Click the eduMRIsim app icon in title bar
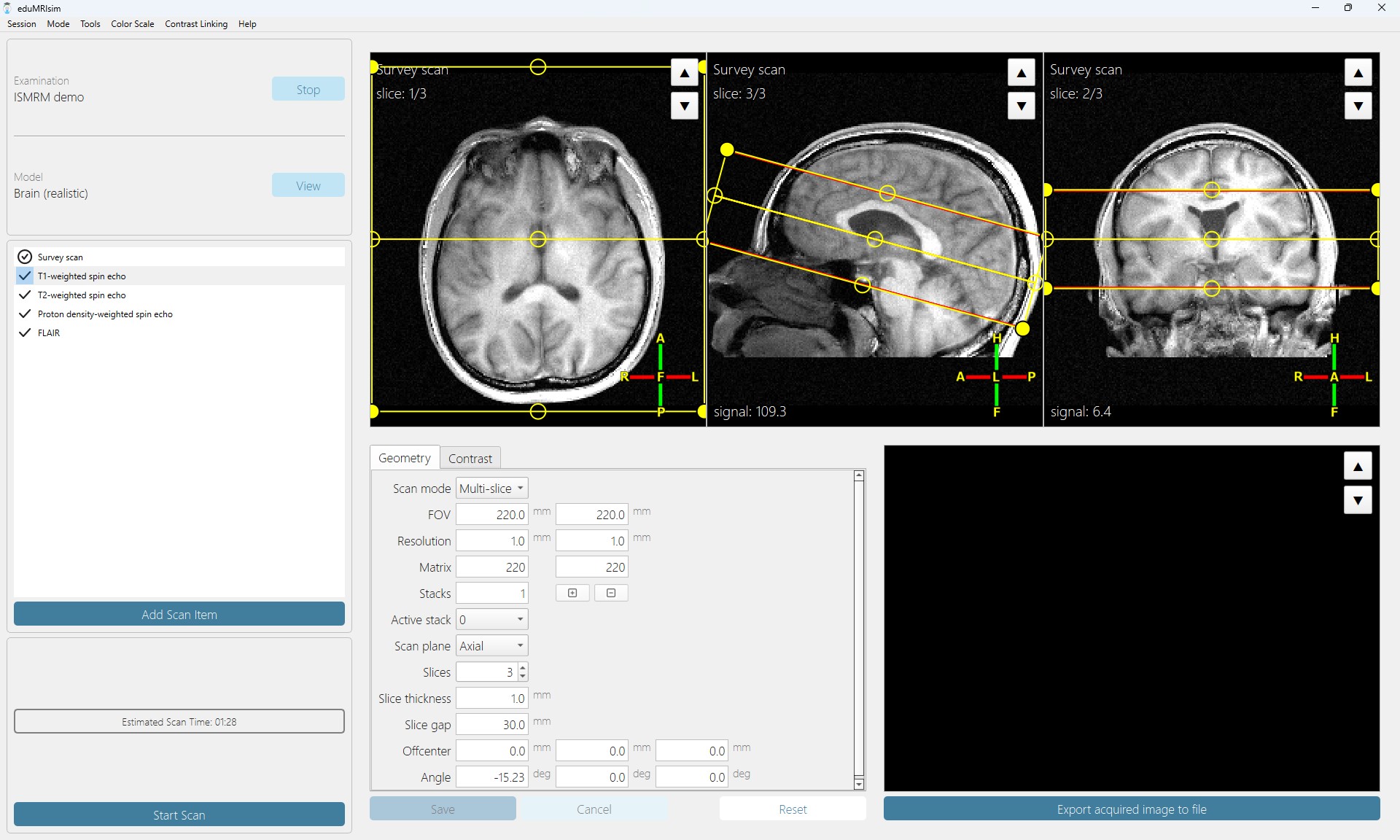The height and width of the screenshot is (840, 1400). click(x=7, y=8)
